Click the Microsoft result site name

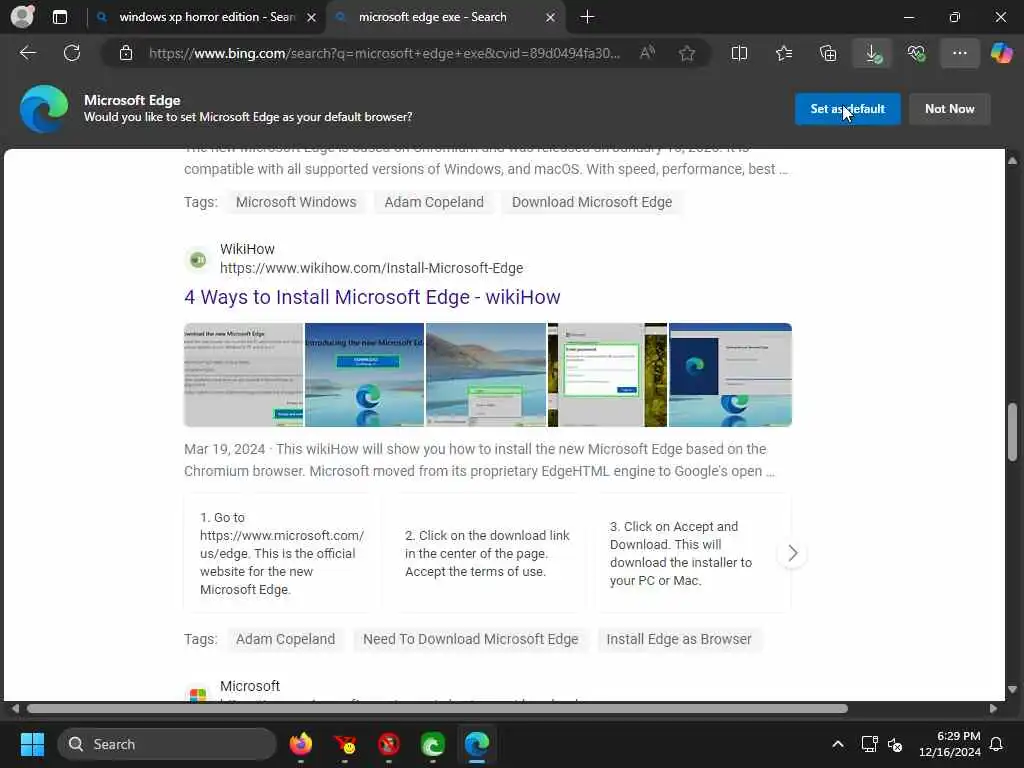coord(250,686)
